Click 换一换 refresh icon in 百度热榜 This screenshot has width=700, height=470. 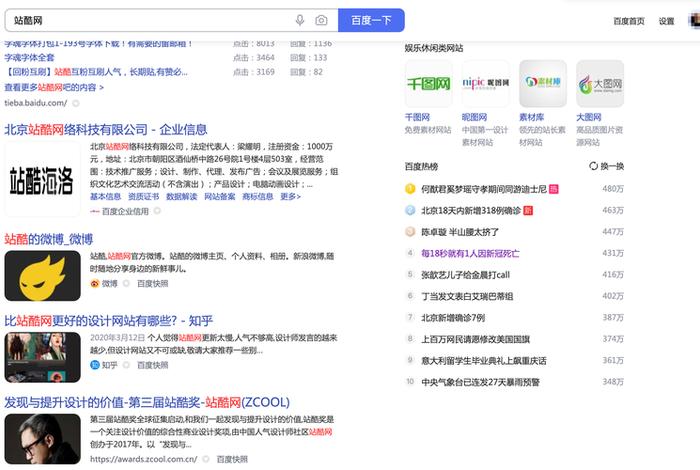593,166
